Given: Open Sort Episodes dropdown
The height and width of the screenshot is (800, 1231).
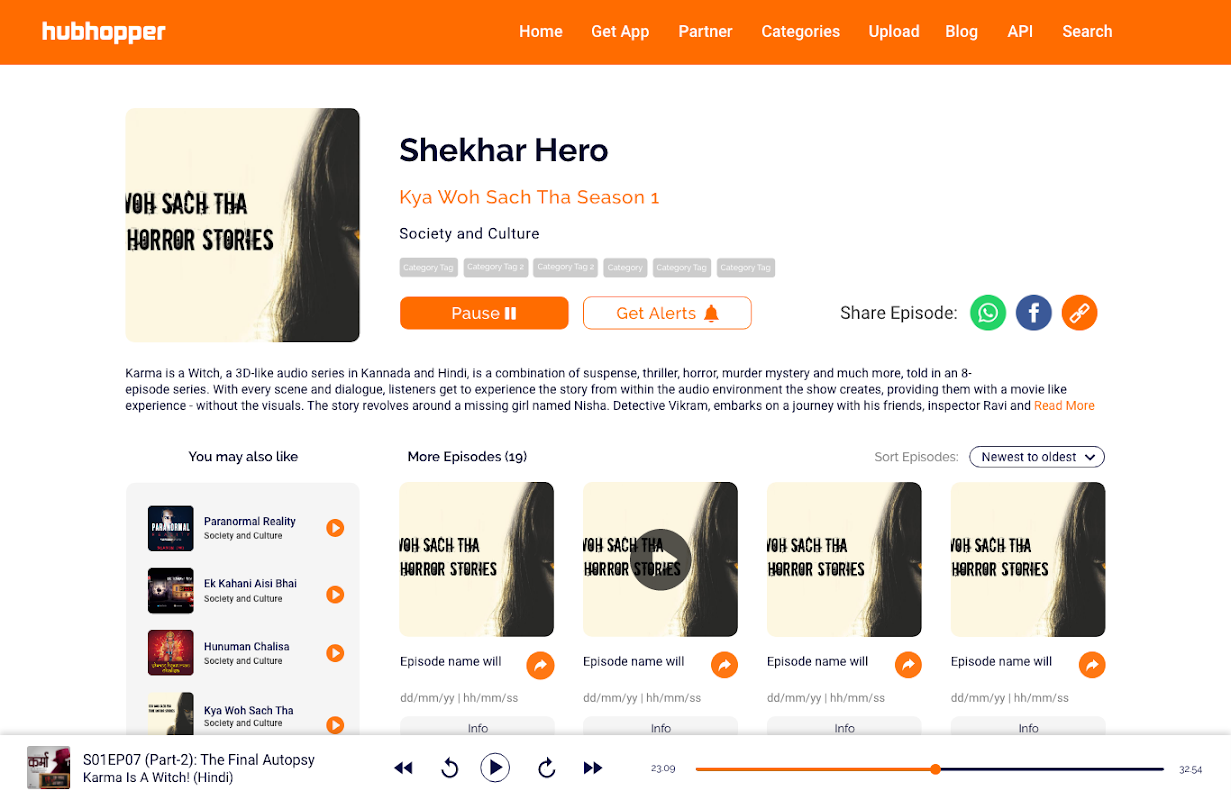Looking at the screenshot, I should (1037, 457).
